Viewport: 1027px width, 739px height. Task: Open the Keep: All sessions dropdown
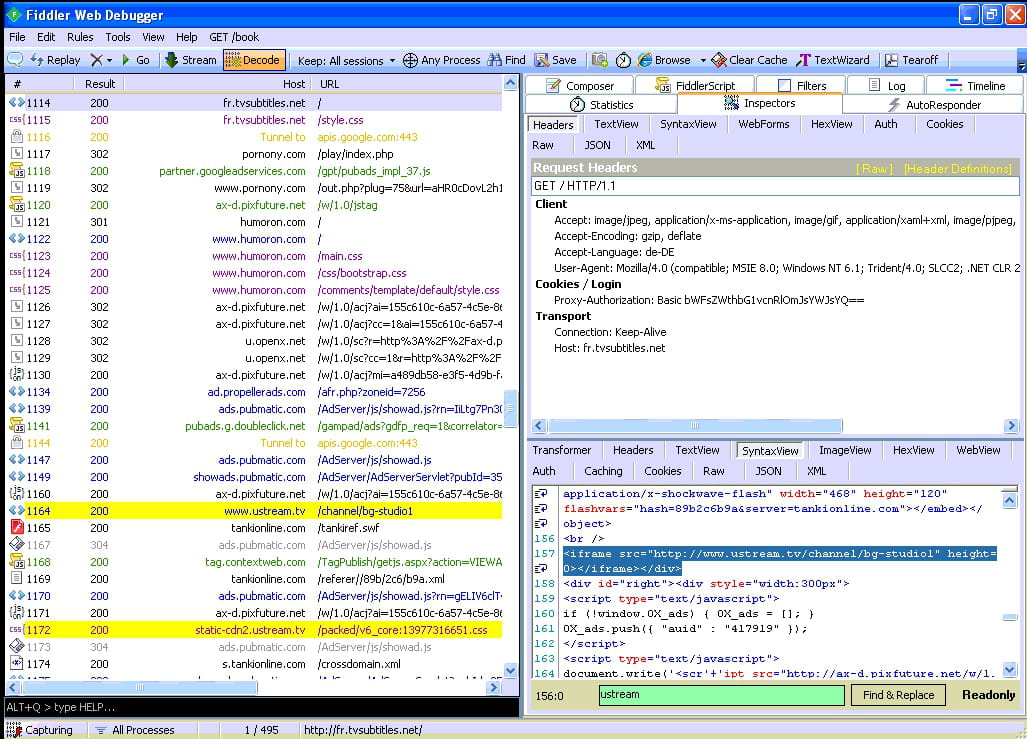pos(346,60)
